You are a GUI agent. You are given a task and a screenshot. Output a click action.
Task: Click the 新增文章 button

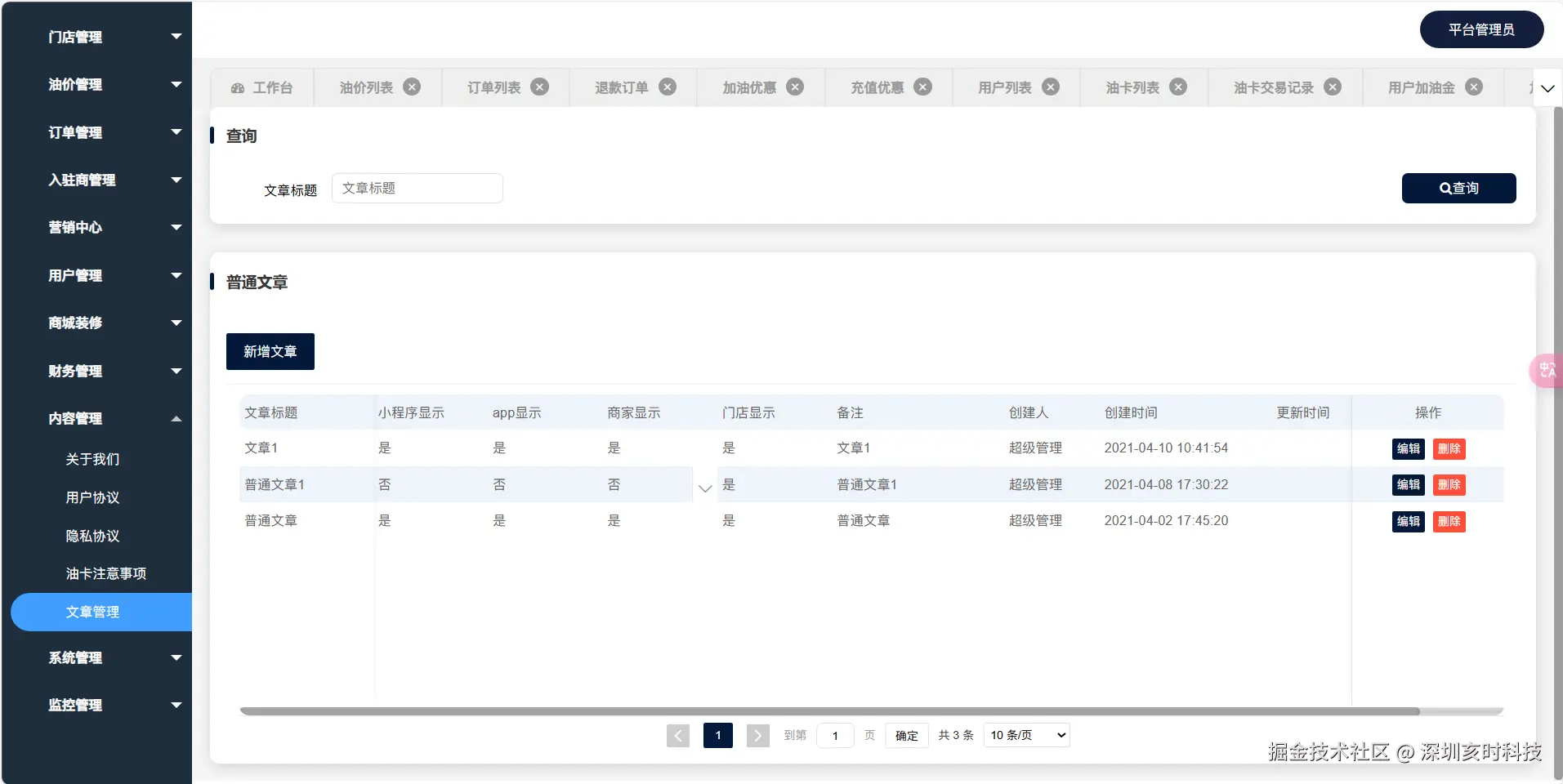(x=270, y=351)
